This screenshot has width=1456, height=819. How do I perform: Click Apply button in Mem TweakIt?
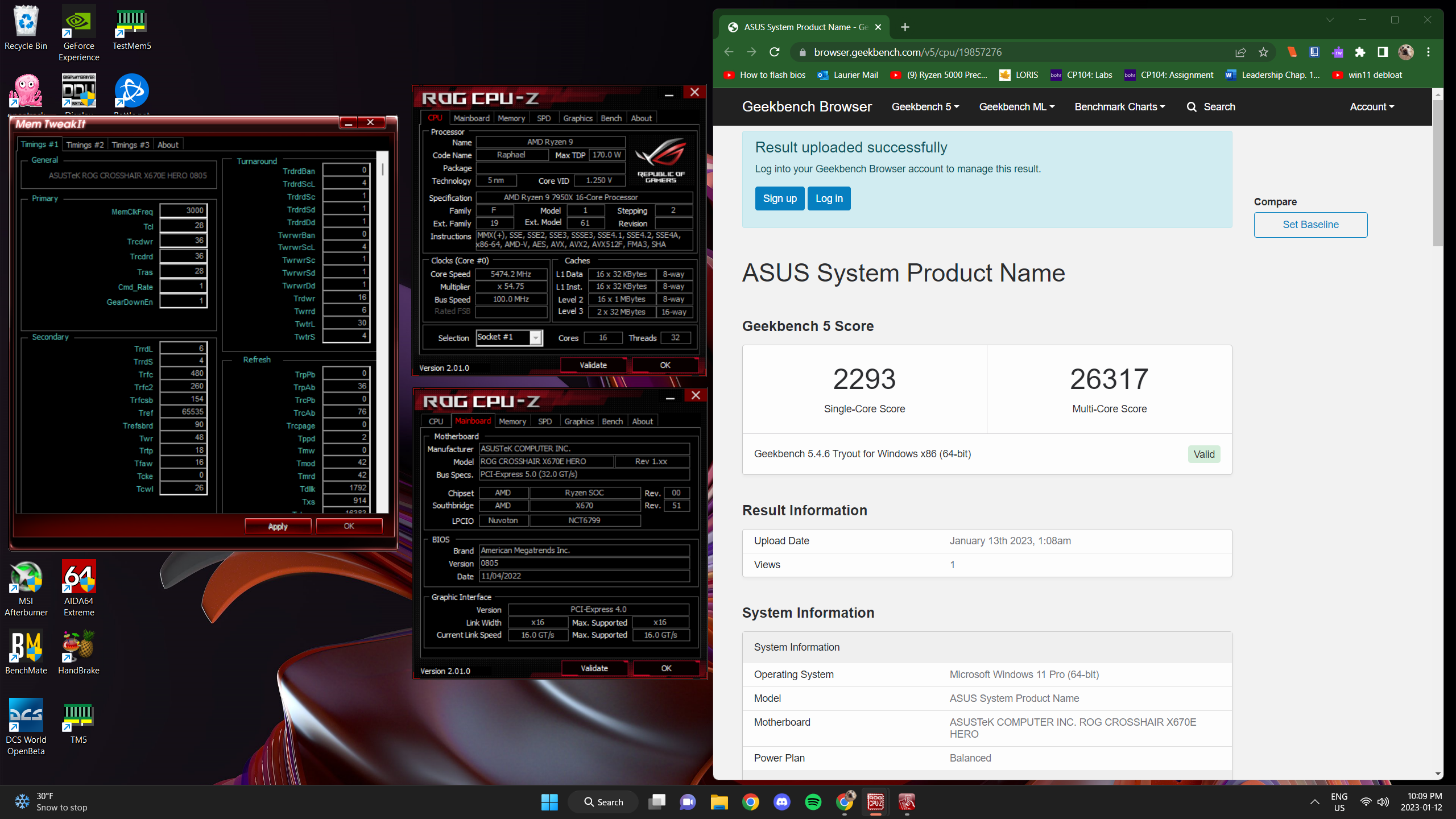pos(278,526)
